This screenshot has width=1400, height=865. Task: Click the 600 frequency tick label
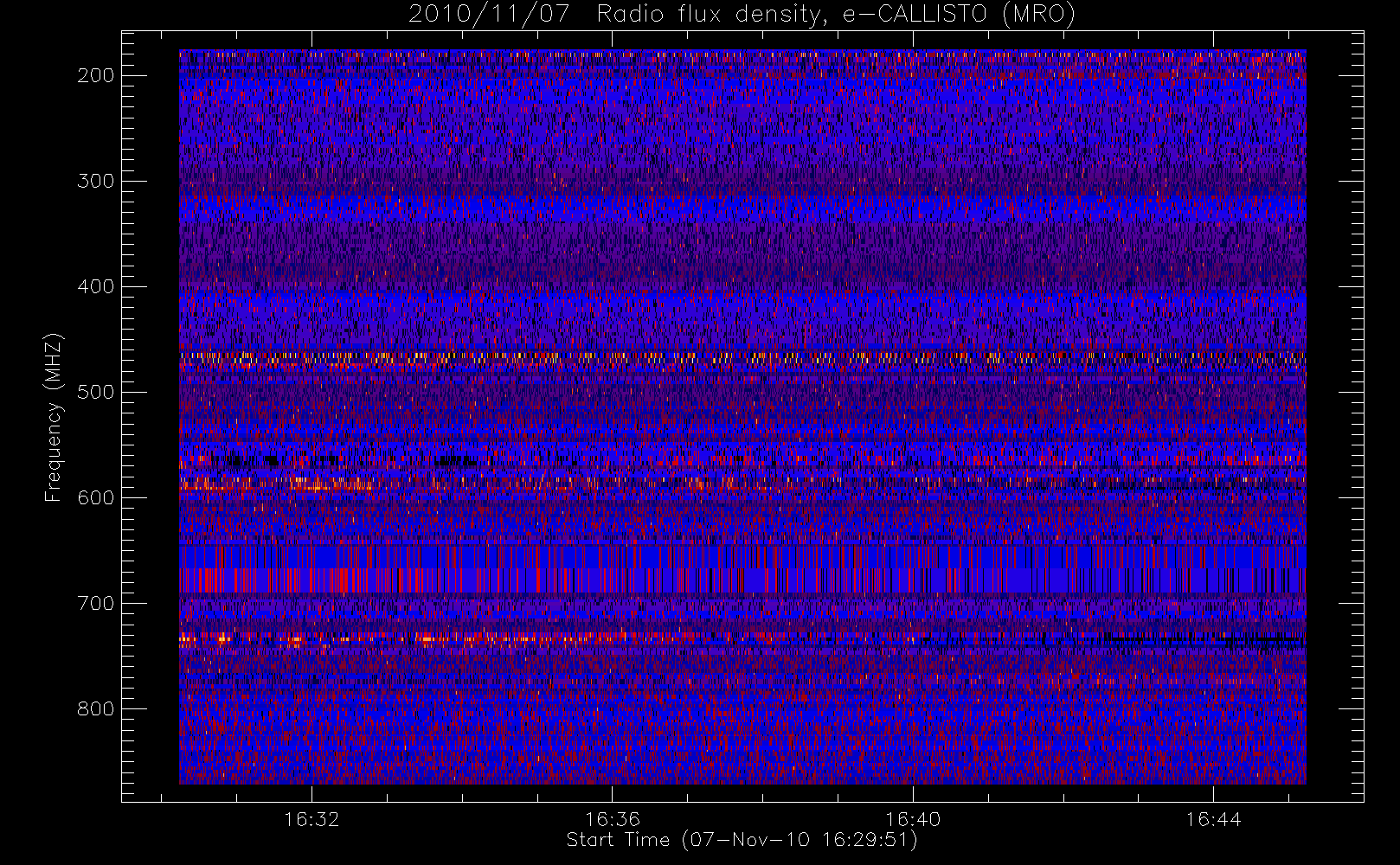[x=96, y=497]
